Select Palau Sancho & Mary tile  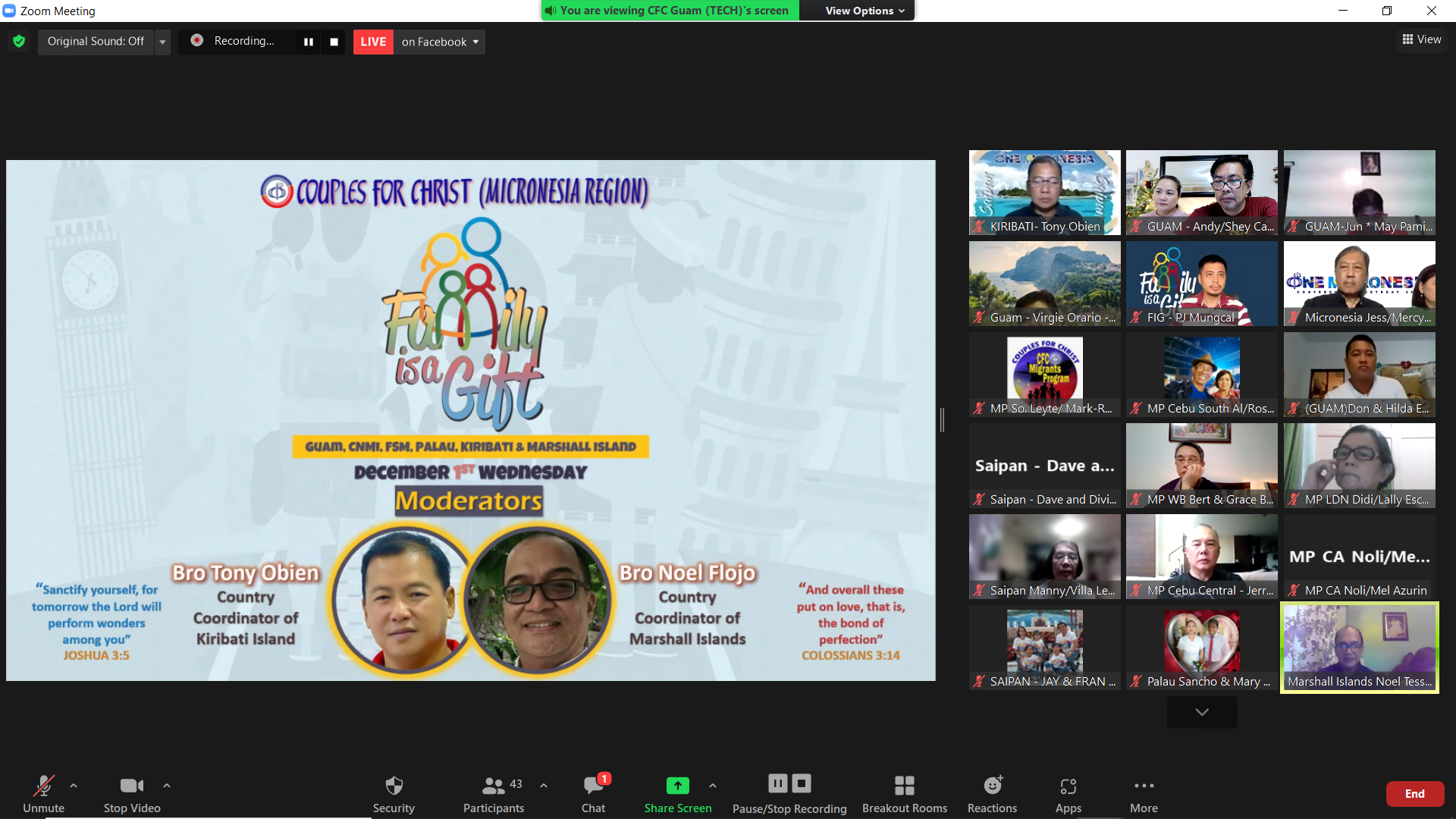pos(1202,648)
